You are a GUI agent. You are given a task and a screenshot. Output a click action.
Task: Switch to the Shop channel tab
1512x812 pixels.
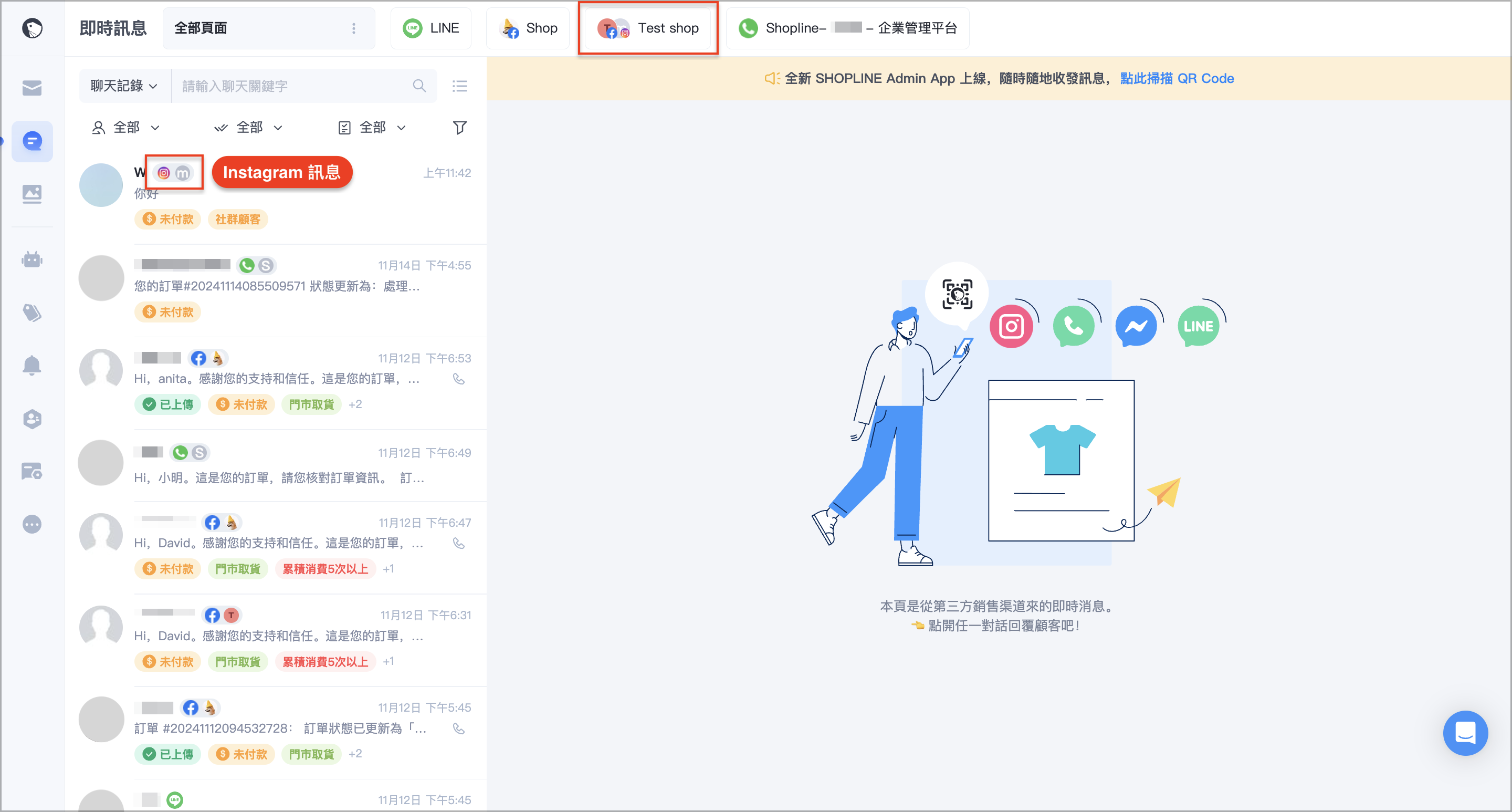pyautogui.click(x=528, y=28)
